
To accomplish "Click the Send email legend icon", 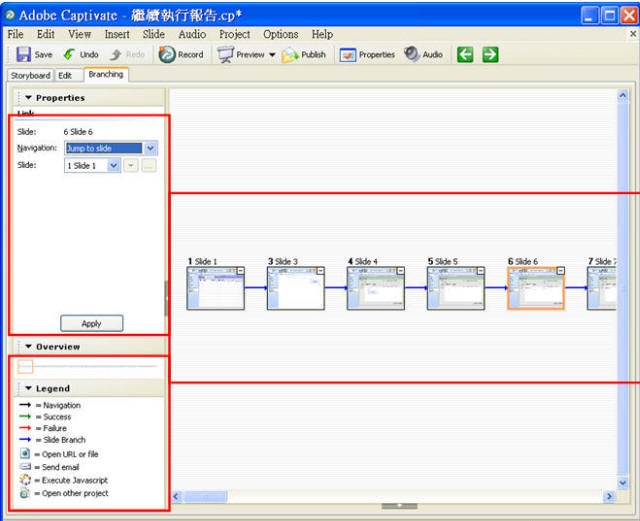I will (25, 466).
